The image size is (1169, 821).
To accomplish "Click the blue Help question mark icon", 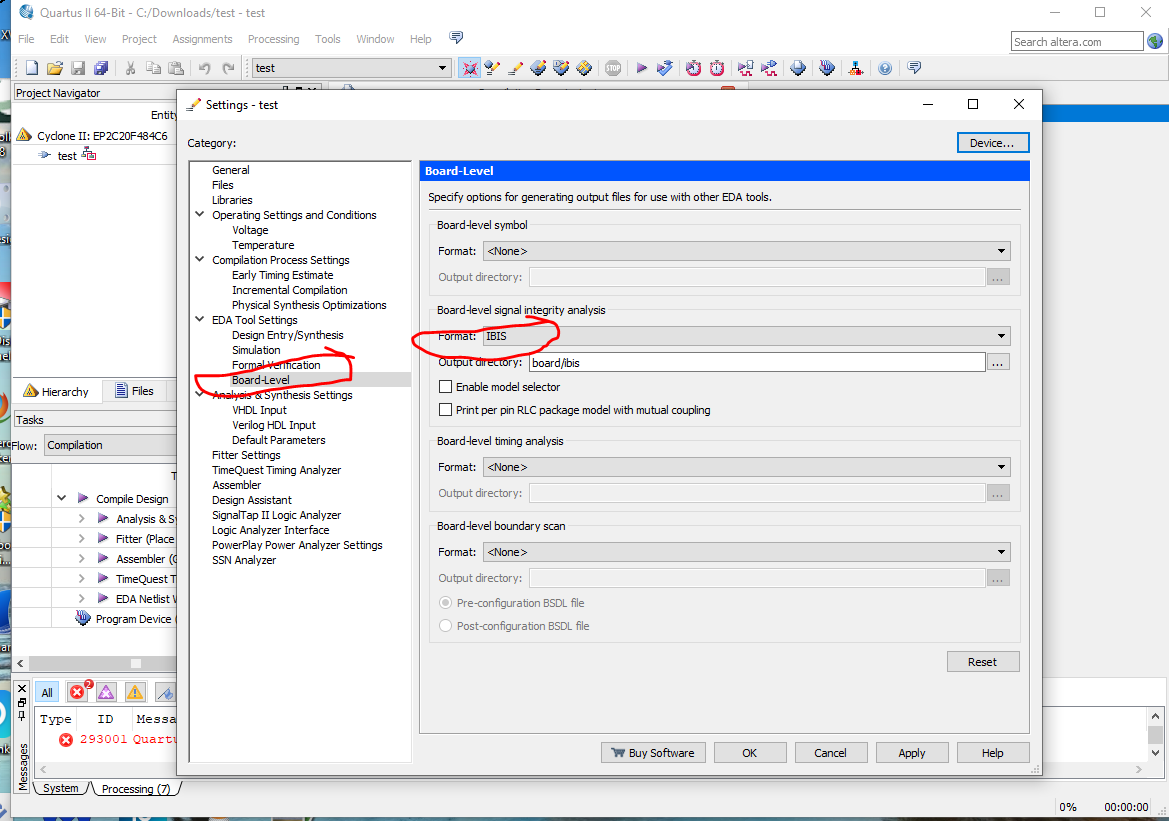I will (885, 68).
